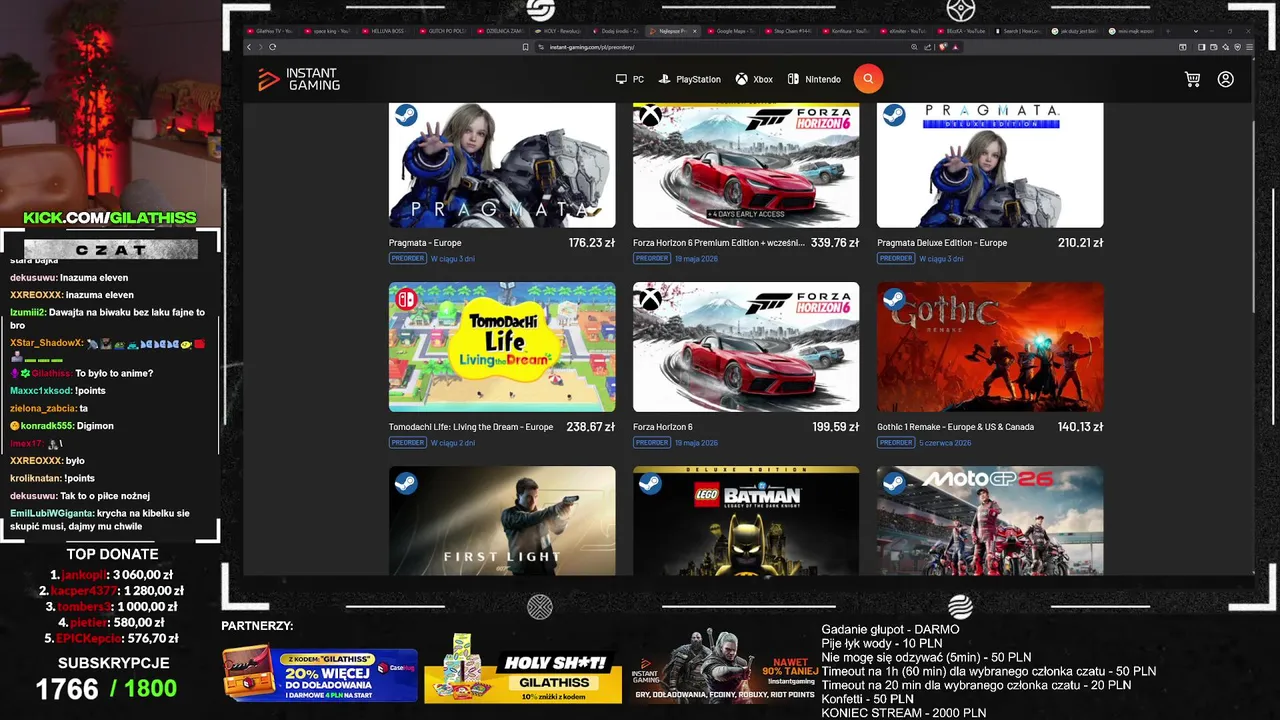The height and width of the screenshot is (720, 1280).
Task: Switch to the HELLUVA BOSS tab
Action: click(388, 31)
